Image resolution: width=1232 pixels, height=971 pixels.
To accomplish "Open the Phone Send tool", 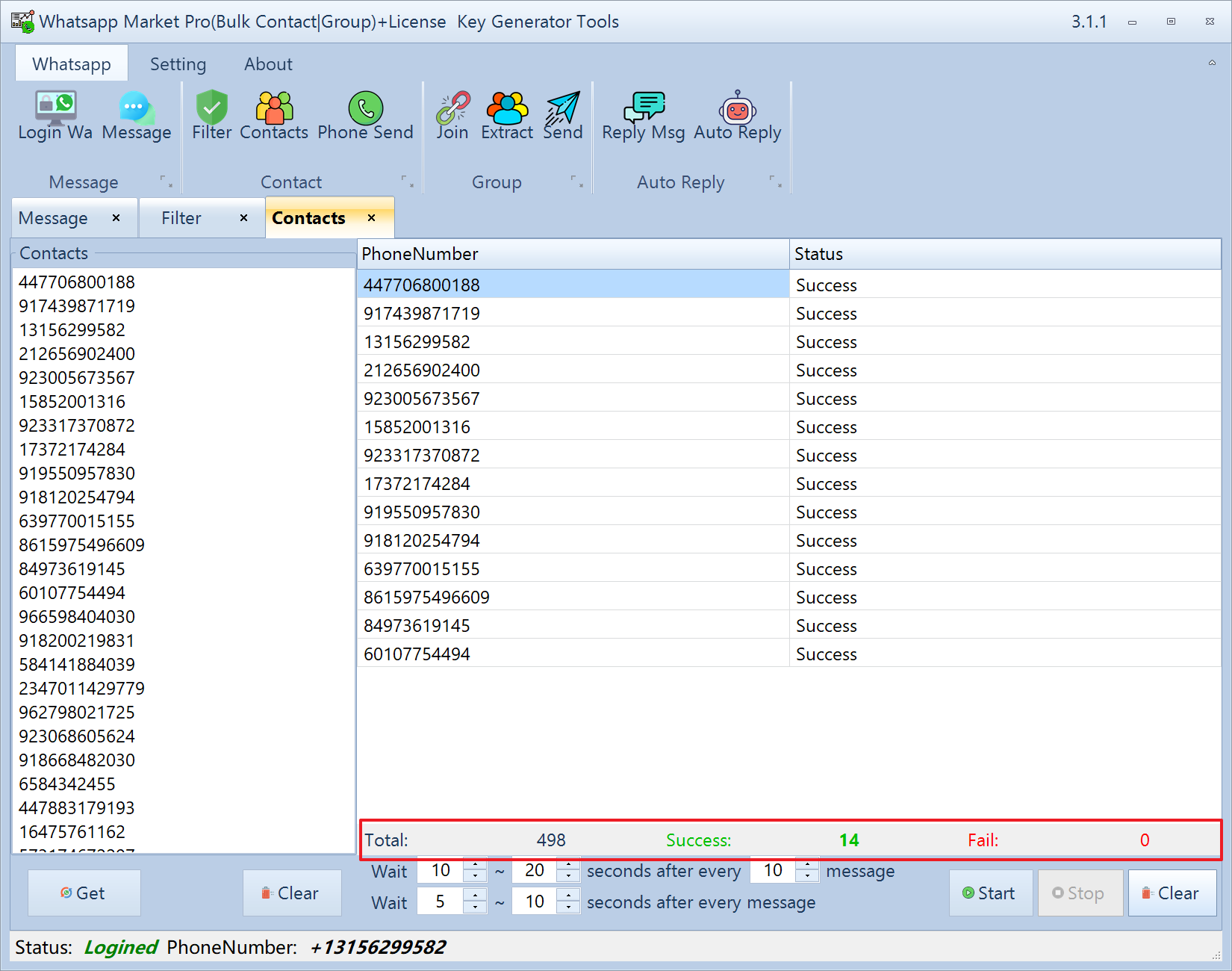I will [365, 116].
